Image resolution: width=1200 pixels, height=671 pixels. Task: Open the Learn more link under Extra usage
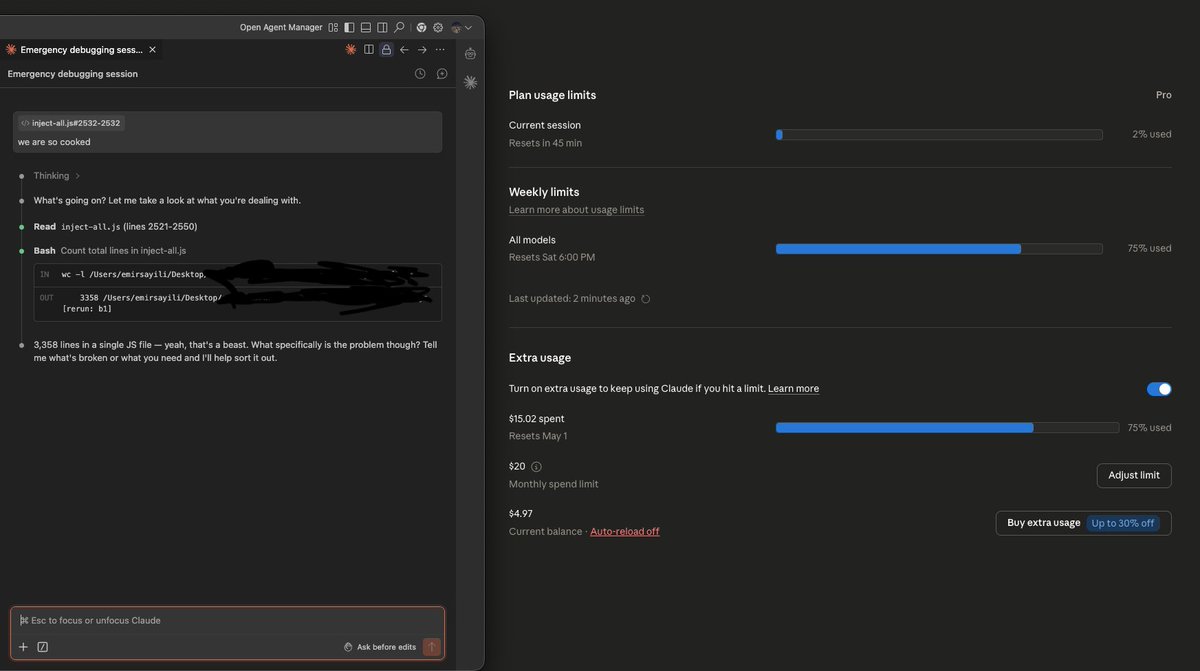[793, 388]
